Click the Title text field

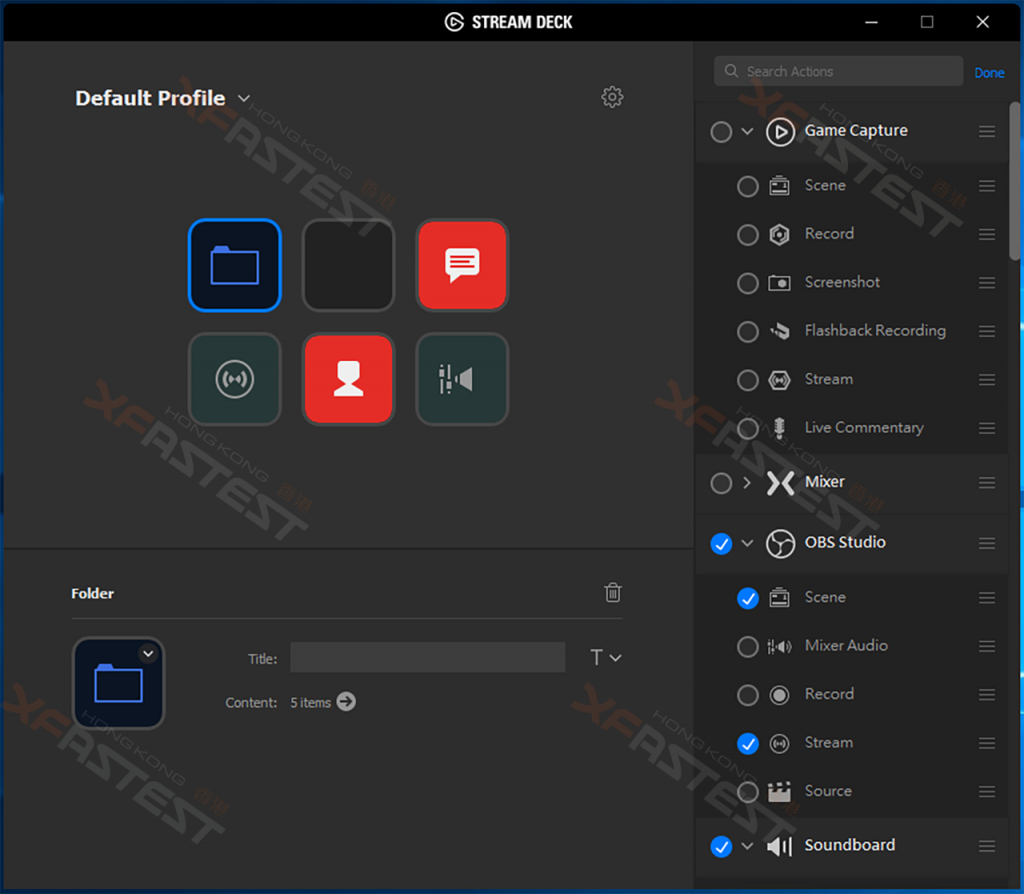point(428,657)
